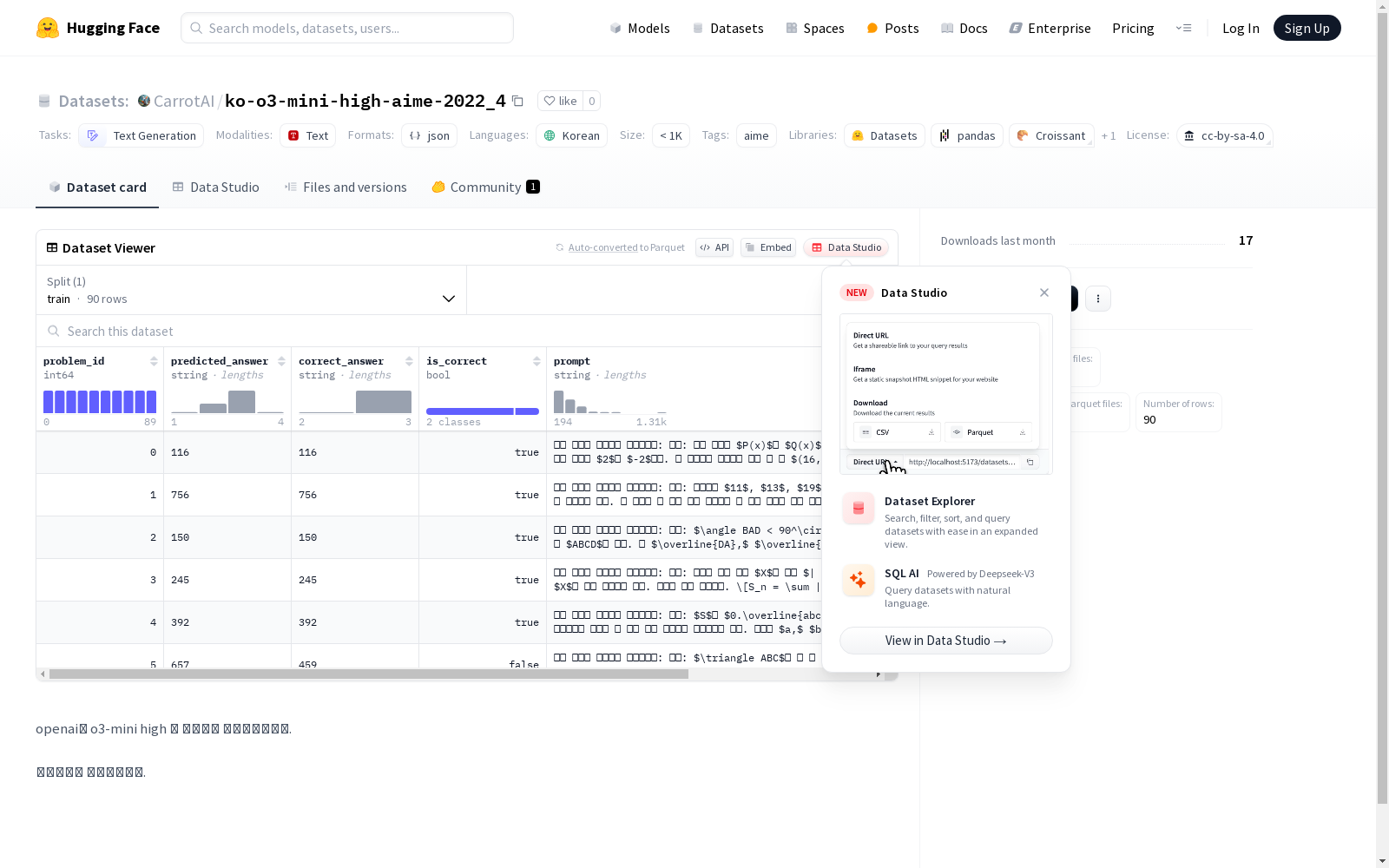Click the Croissant library tag
The image size is (1389, 868).
(x=1051, y=135)
